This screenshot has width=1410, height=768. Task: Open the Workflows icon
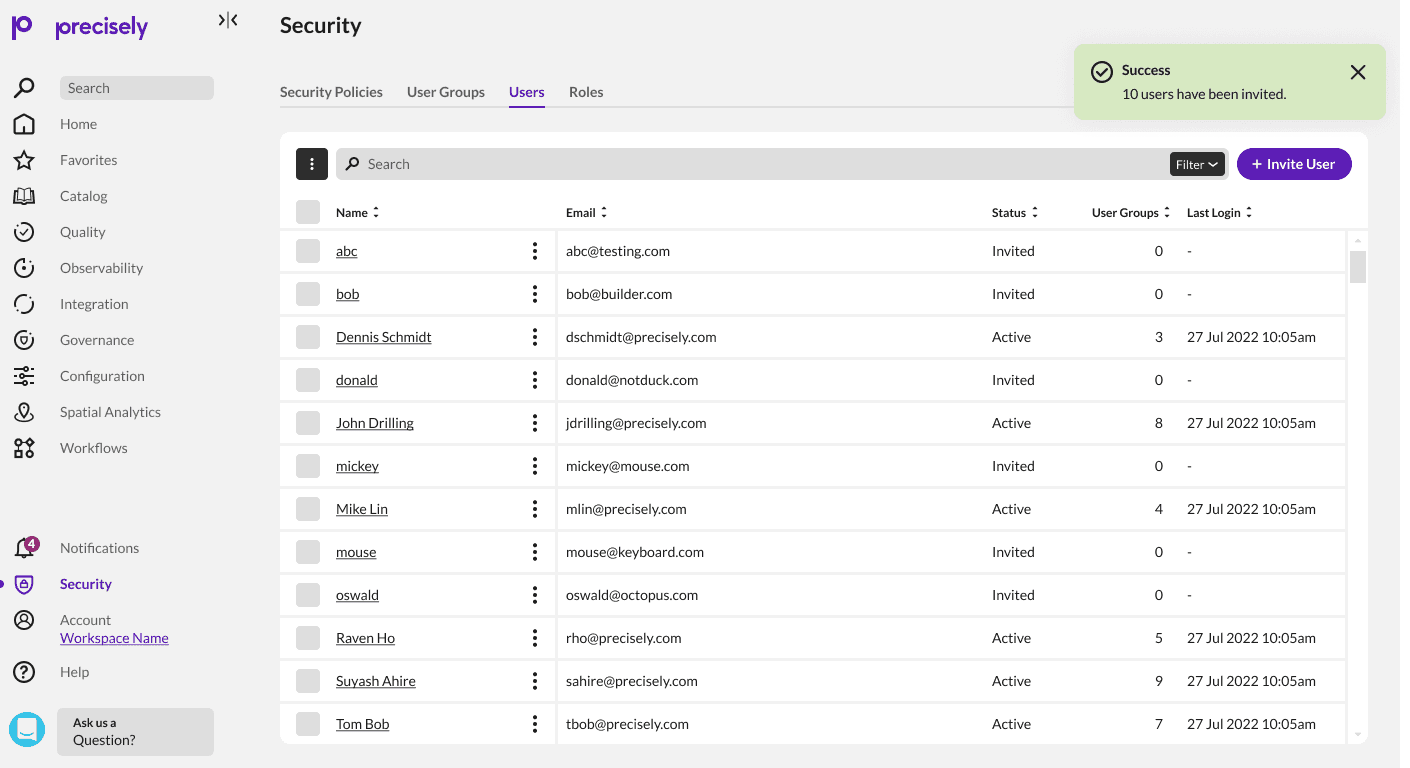pos(24,448)
